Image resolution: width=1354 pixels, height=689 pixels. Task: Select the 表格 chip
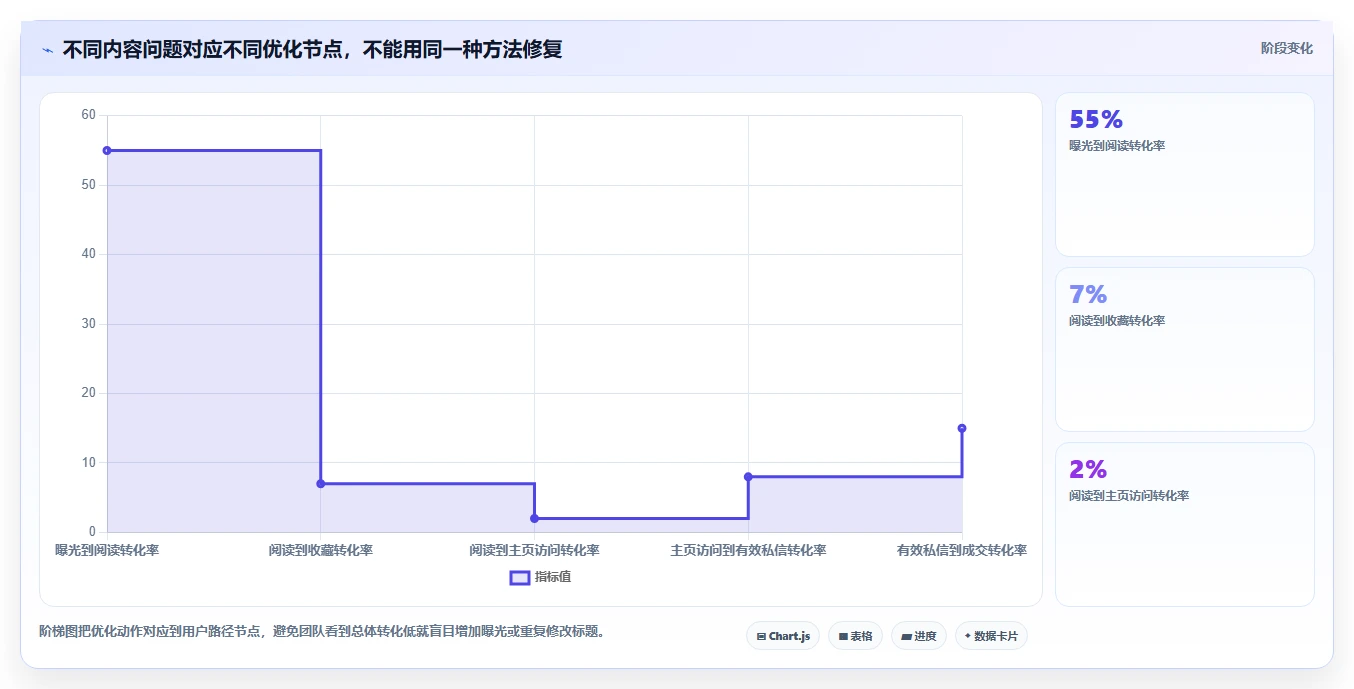pyautogui.click(x=855, y=636)
